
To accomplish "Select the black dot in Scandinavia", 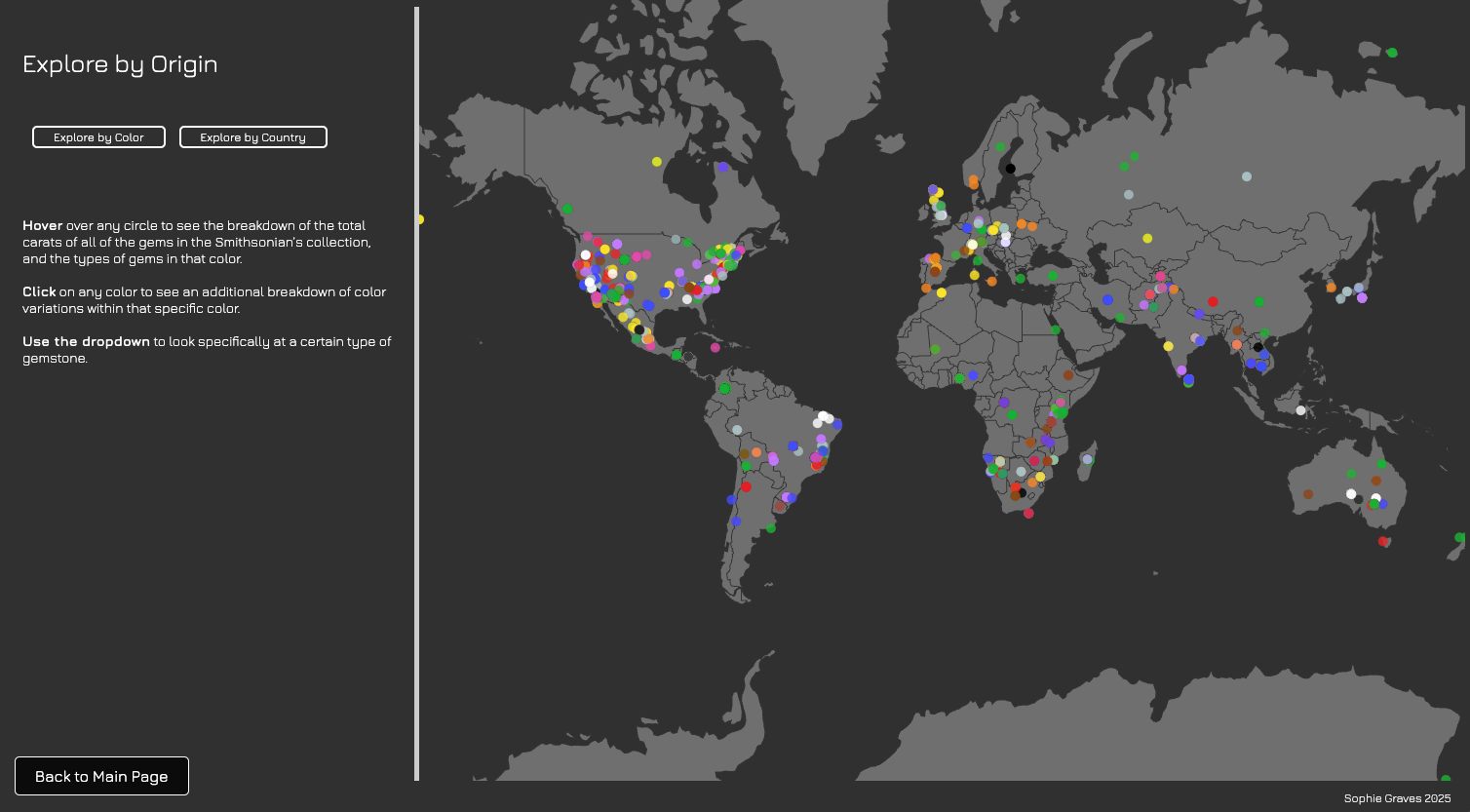I will [x=1010, y=169].
